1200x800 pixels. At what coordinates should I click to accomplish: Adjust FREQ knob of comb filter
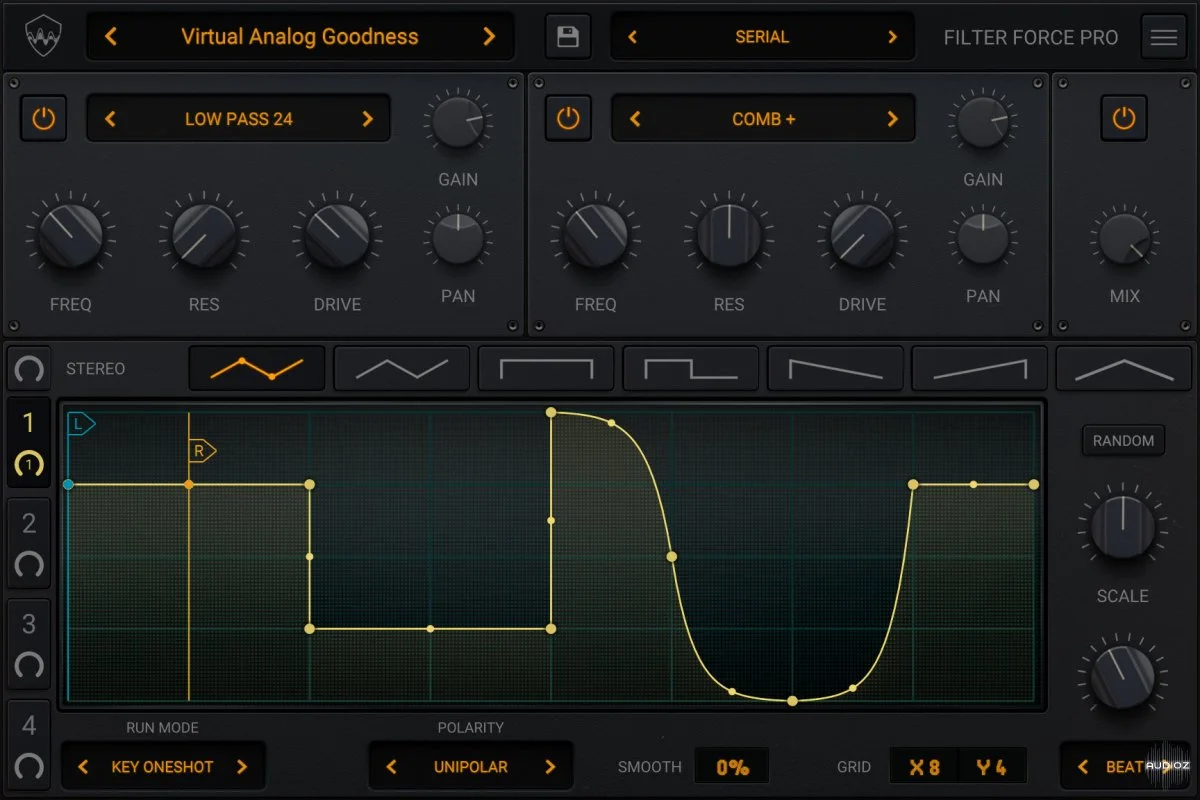[595, 236]
